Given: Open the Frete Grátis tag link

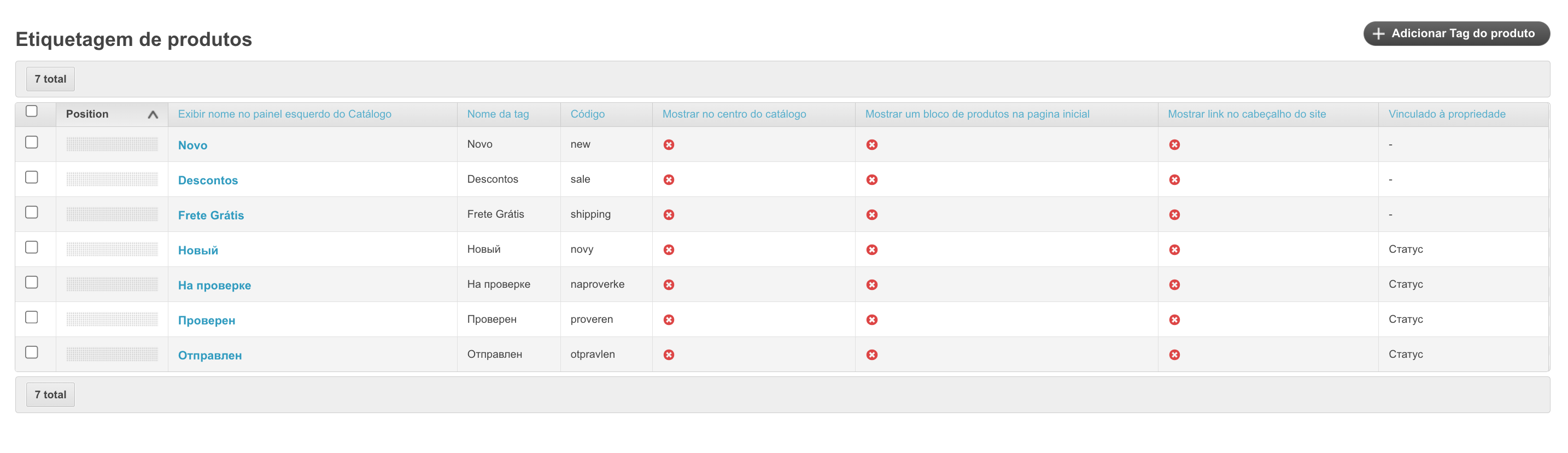Looking at the screenshot, I should 210,215.
